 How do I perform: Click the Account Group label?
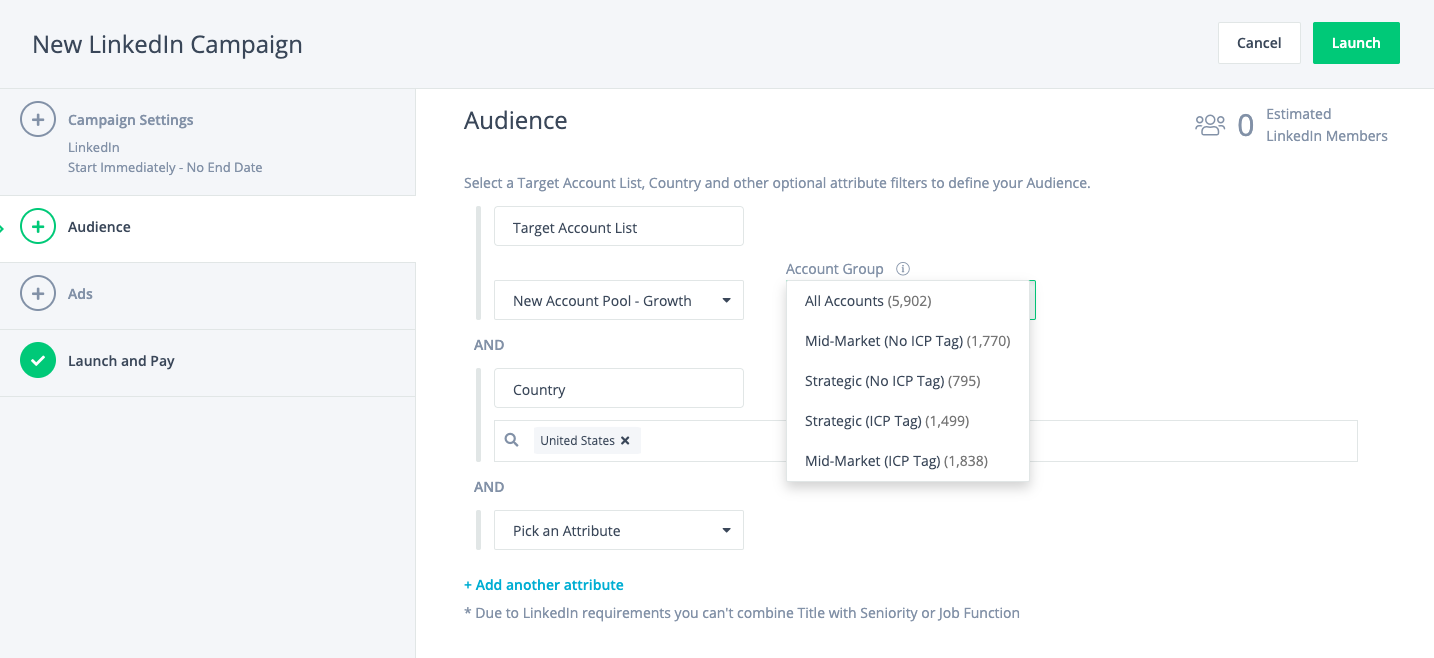pos(835,269)
